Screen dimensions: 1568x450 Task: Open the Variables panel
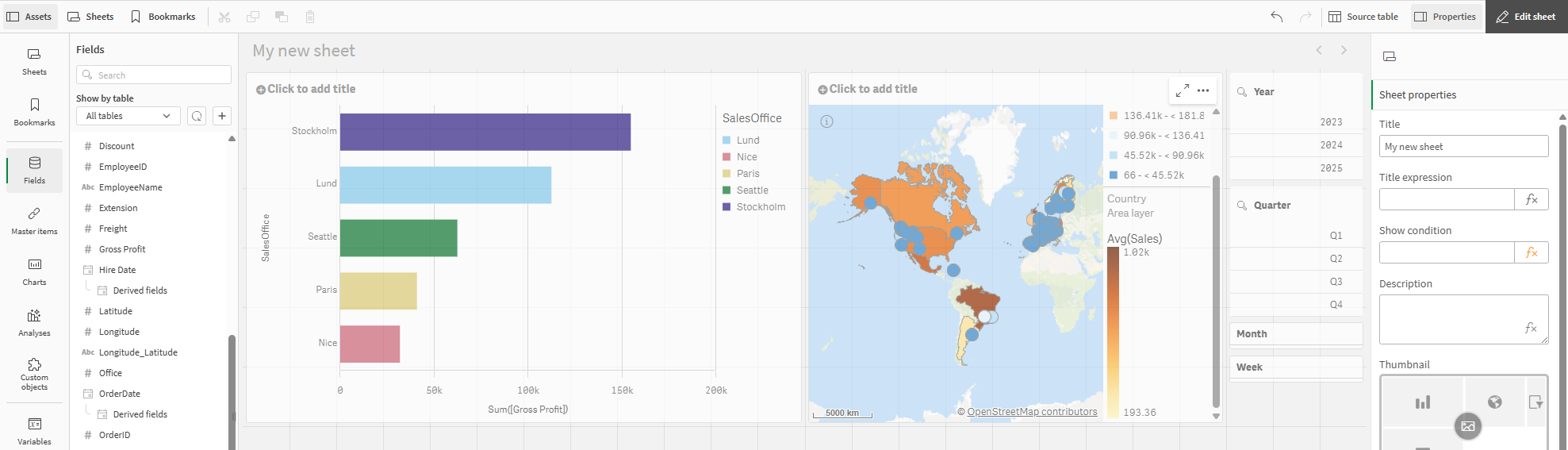34,429
